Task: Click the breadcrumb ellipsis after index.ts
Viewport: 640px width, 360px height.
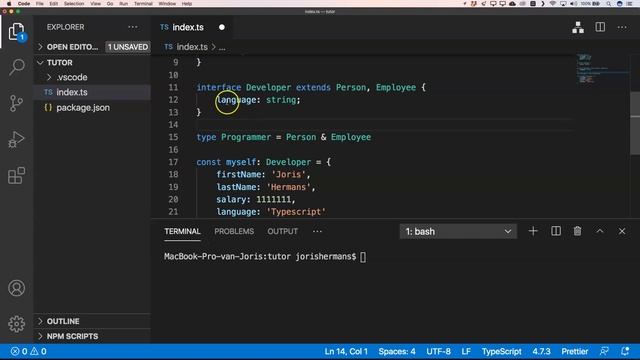Action: (x=222, y=48)
